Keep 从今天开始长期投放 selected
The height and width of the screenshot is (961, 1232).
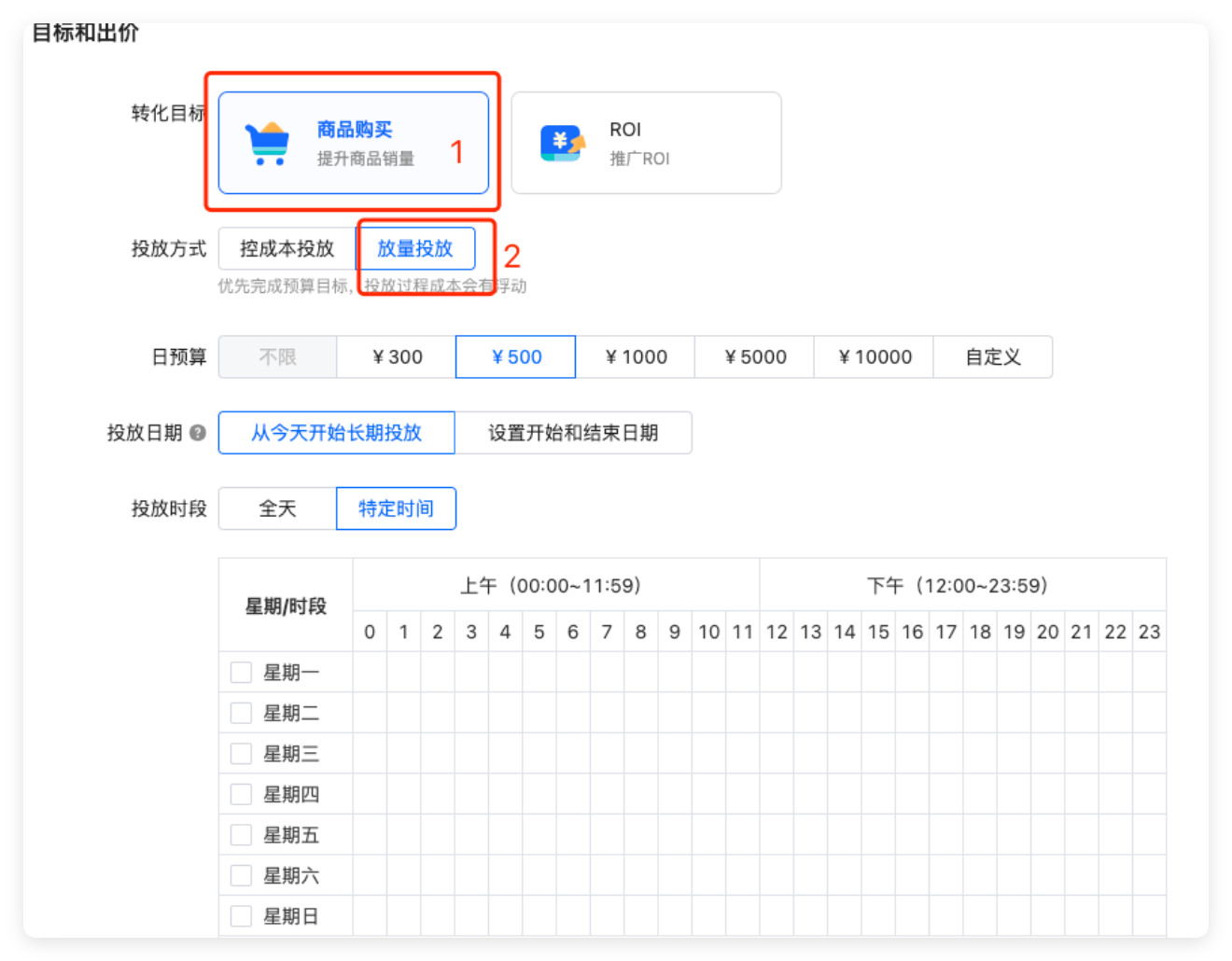click(x=336, y=432)
